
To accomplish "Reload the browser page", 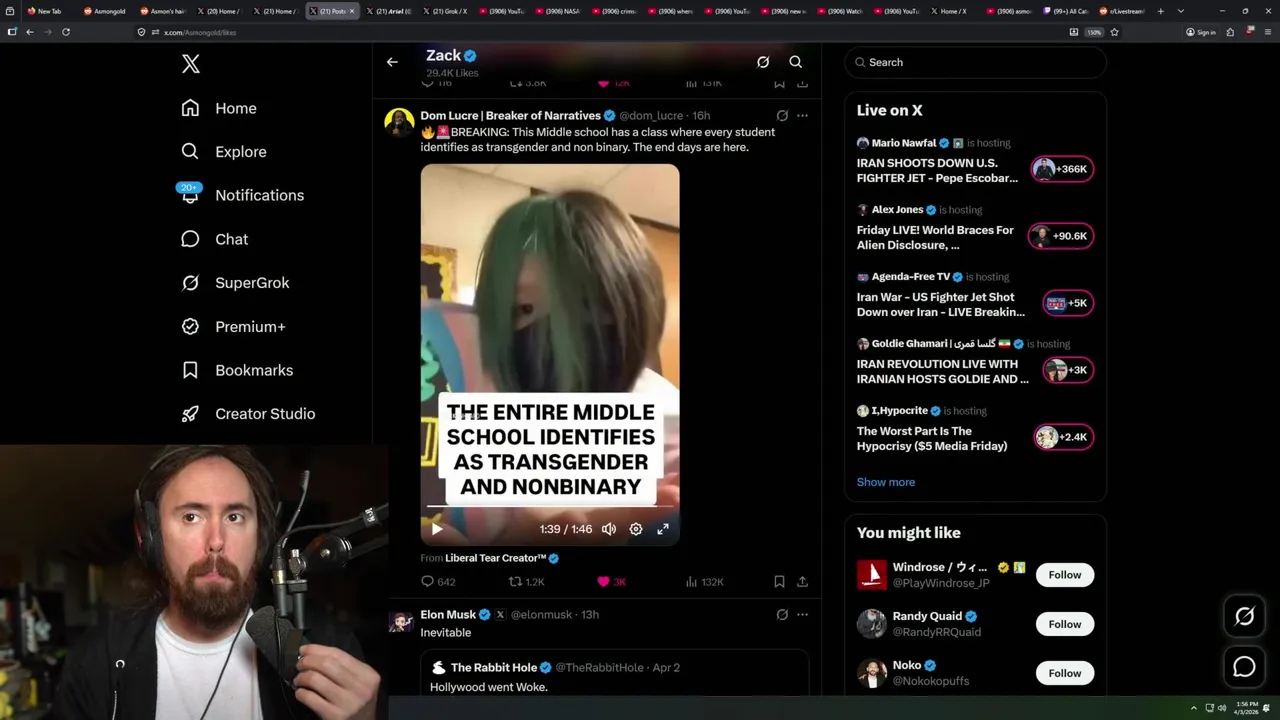I will coord(66,32).
